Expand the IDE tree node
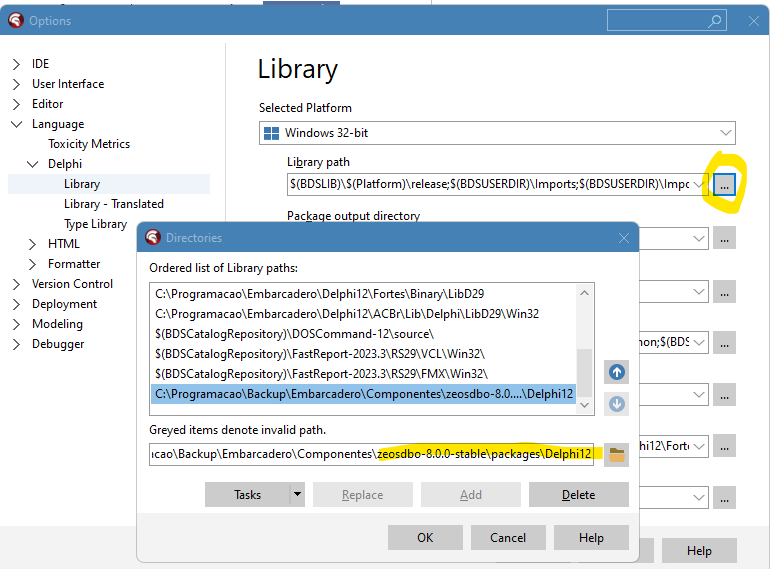The width and height of the screenshot is (770, 569). tap(16, 64)
